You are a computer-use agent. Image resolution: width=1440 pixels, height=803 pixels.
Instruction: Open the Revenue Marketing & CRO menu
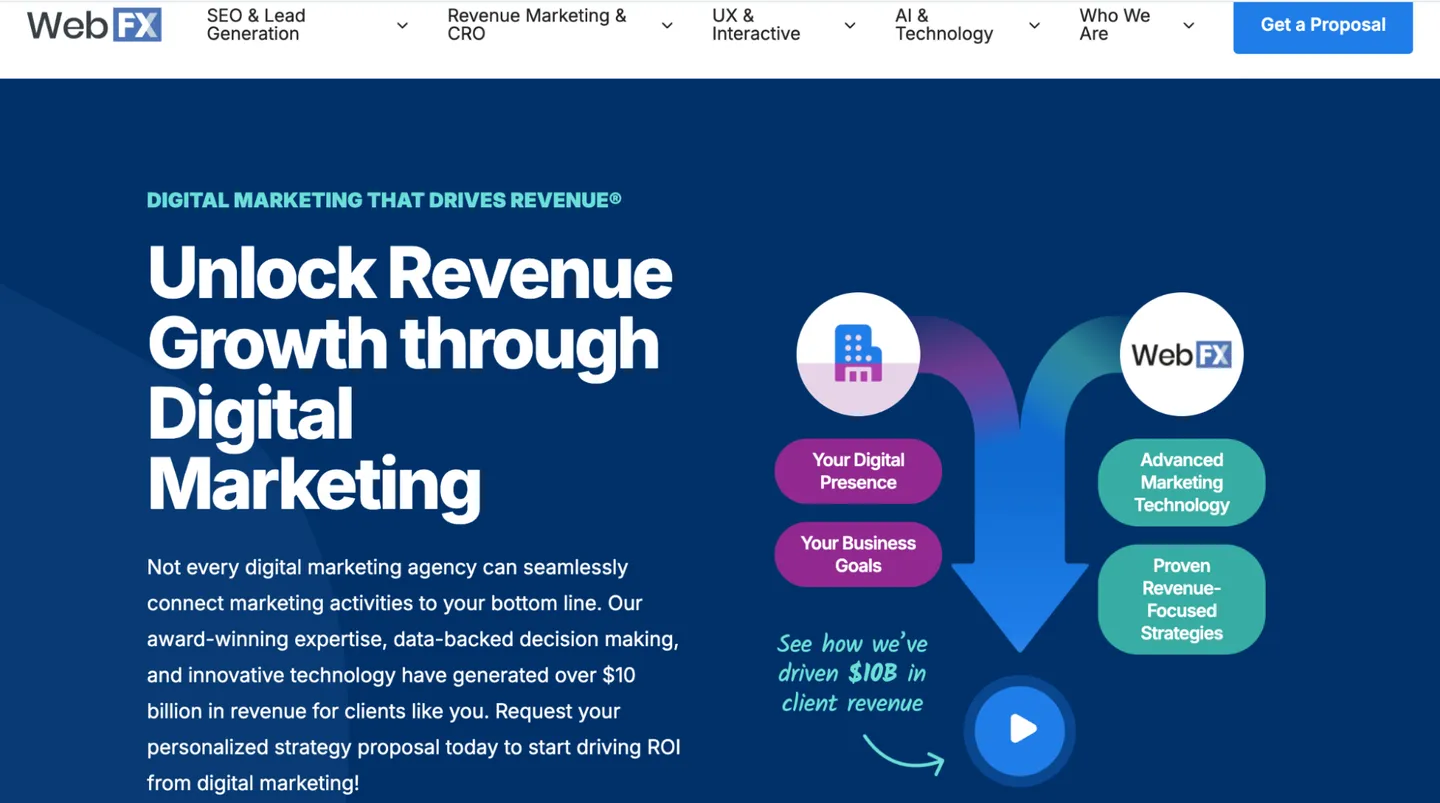(537, 25)
